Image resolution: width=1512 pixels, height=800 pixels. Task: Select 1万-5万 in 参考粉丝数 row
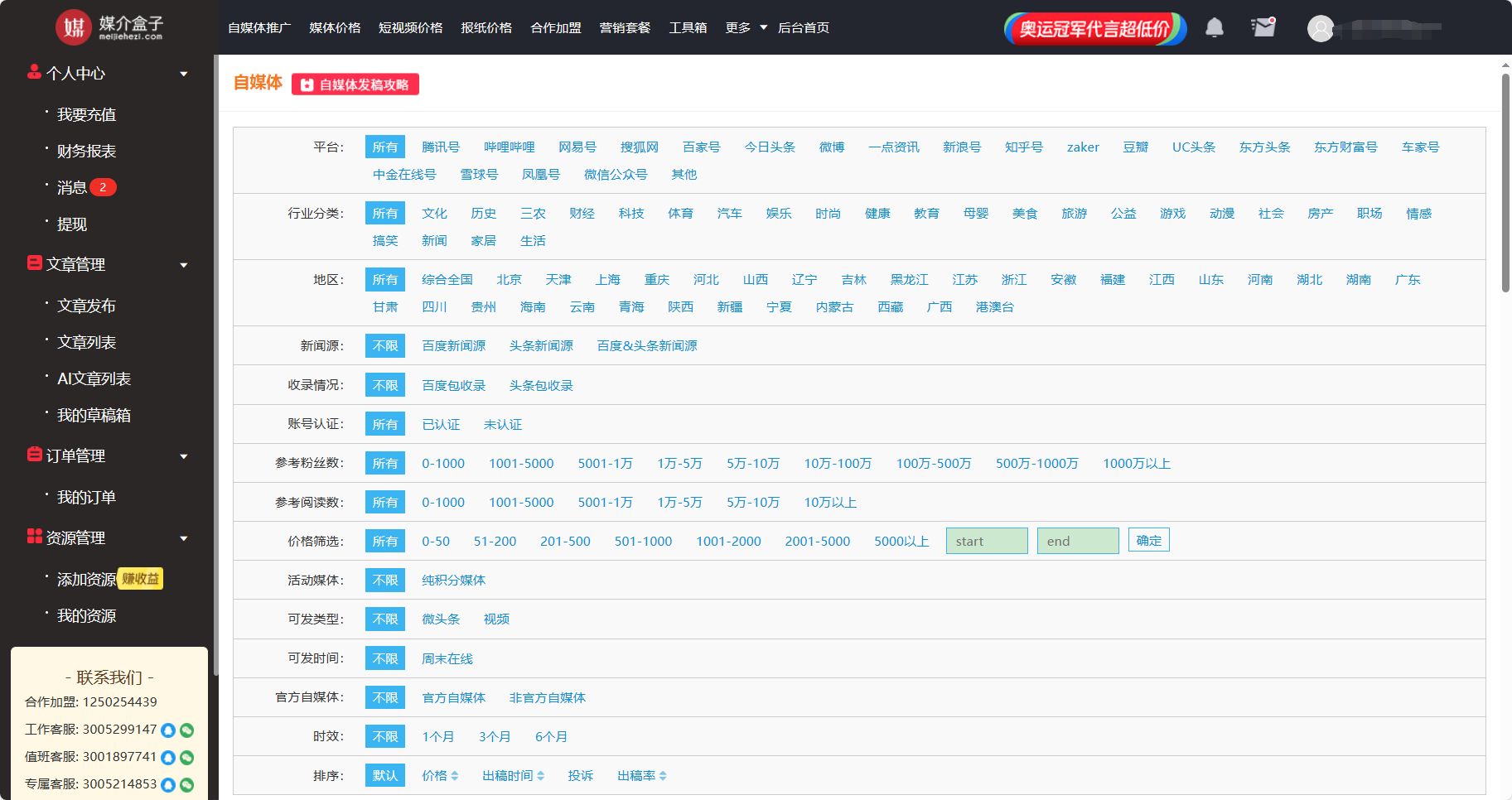pyautogui.click(x=679, y=463)
